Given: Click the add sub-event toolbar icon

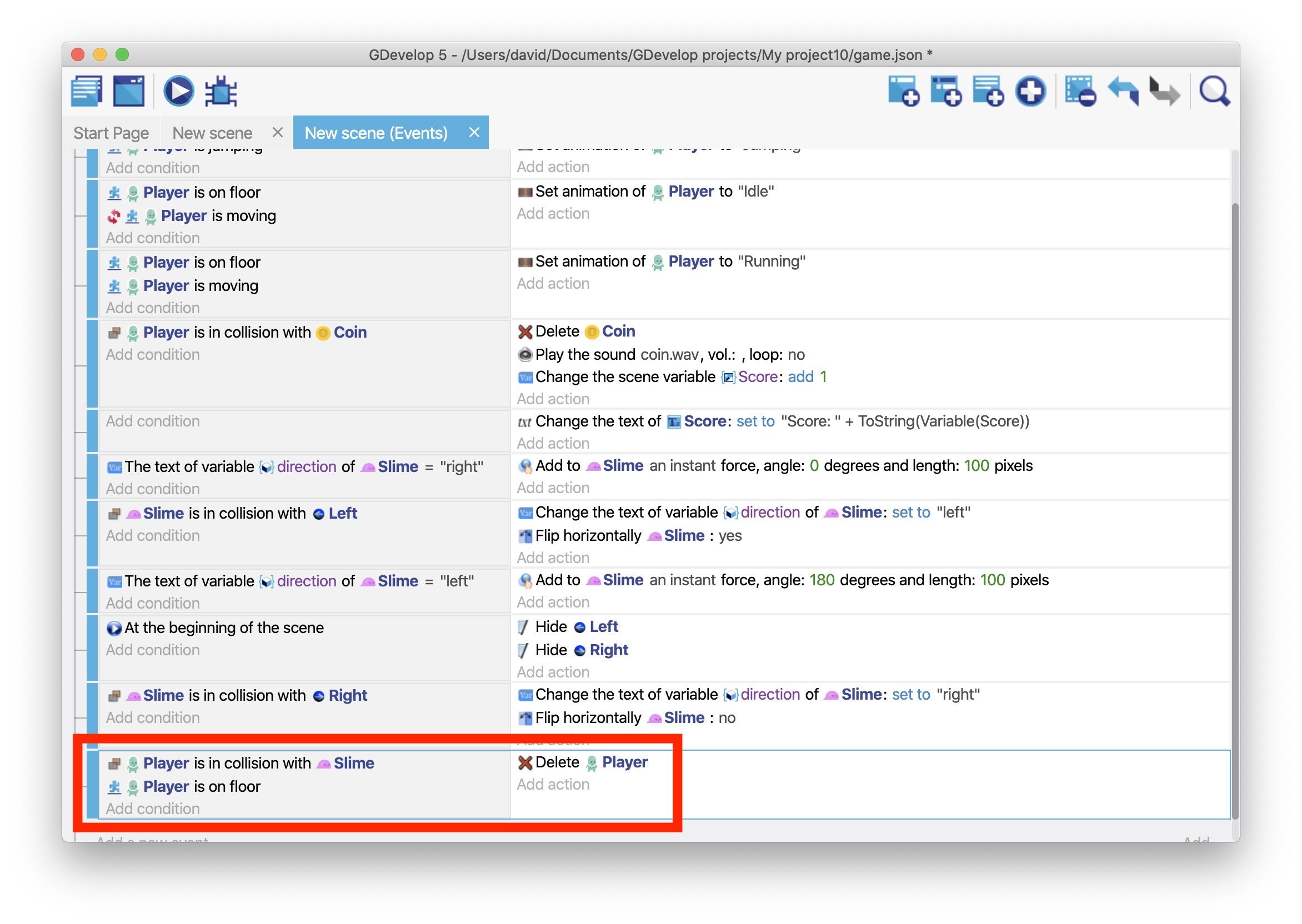Looking at the screenshot, I should (946, 91).
